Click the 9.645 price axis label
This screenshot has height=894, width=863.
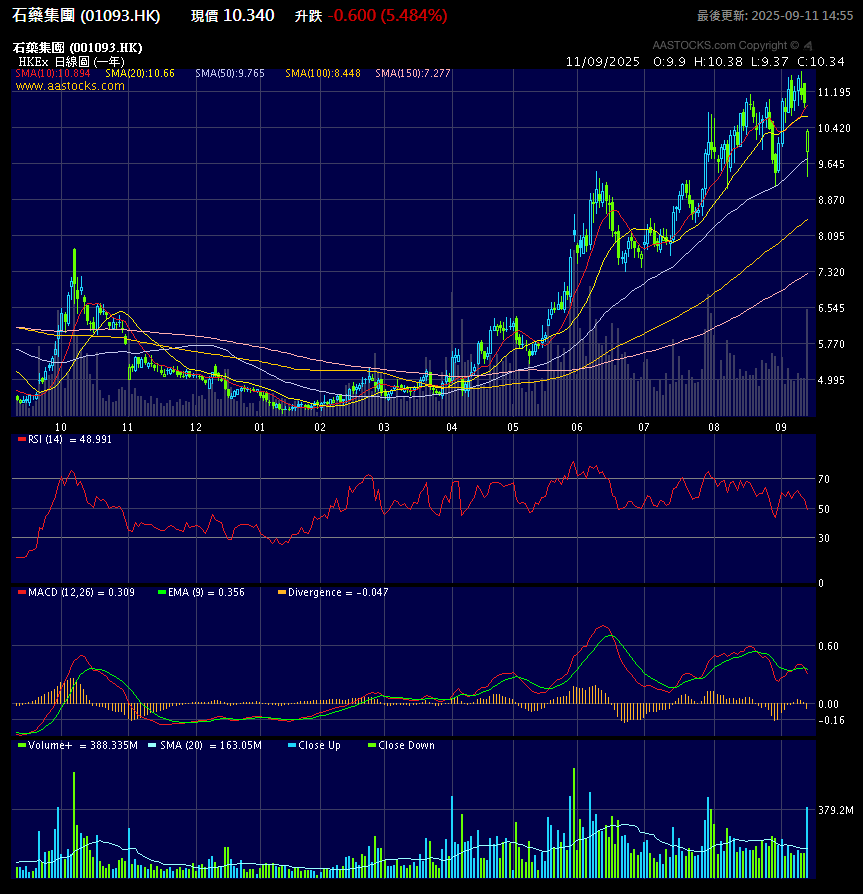(831, 164)
